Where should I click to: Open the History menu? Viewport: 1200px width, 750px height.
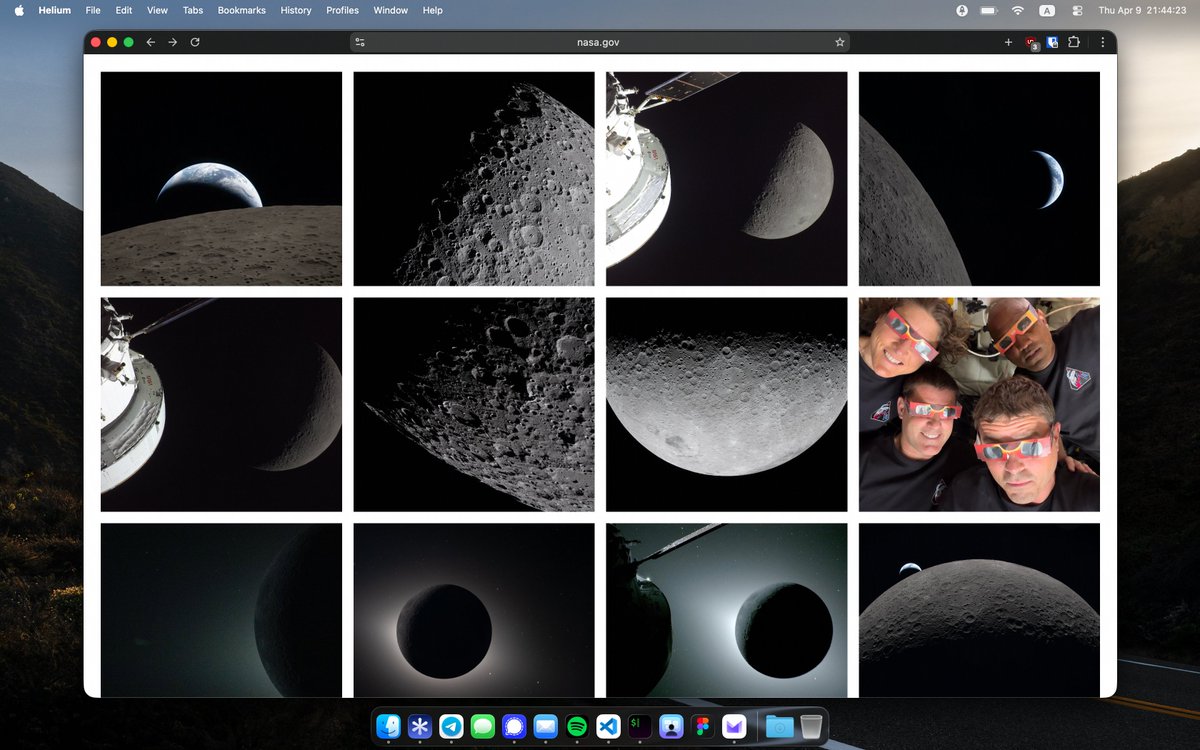[296, 10]
